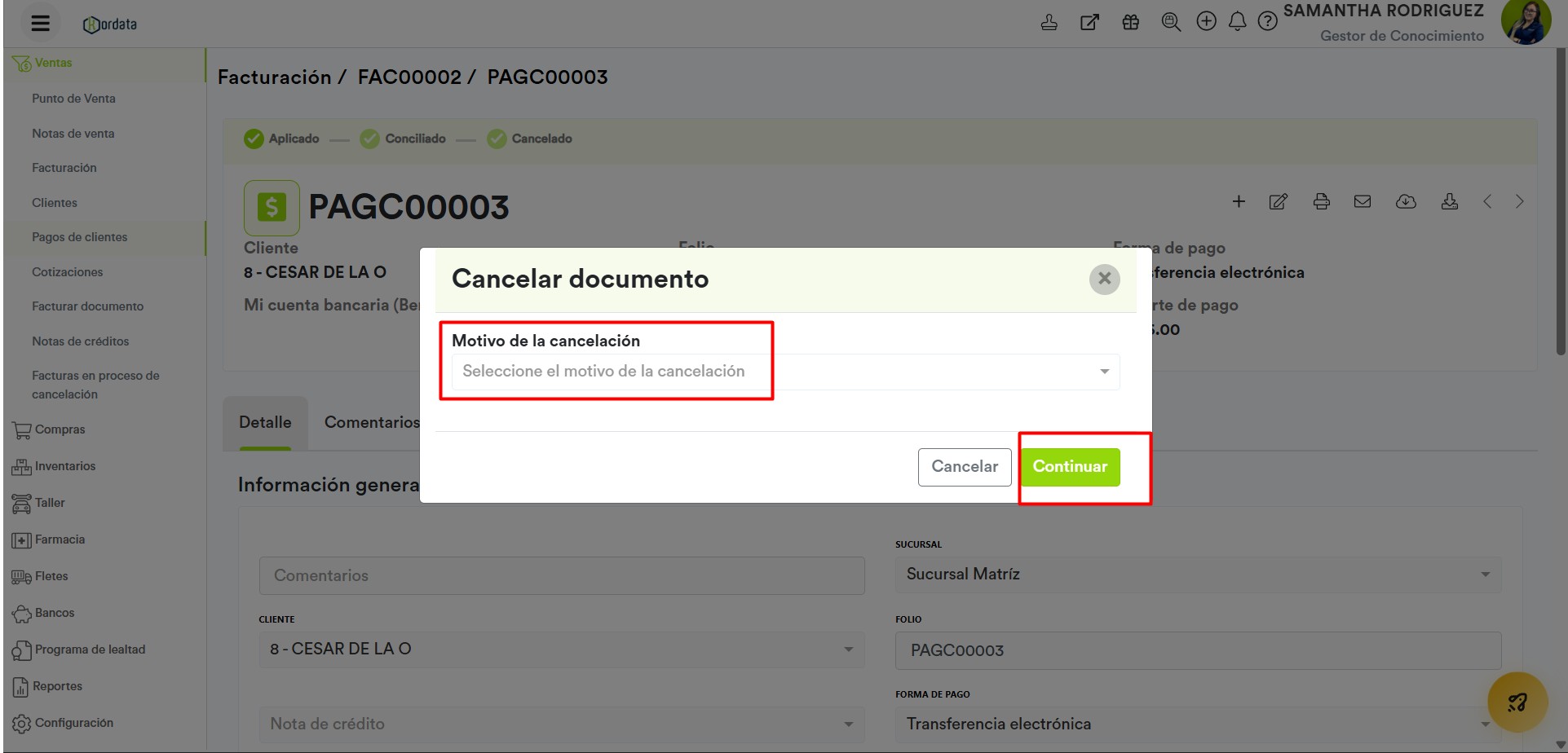Image resolution: width=1568 pixels, height=753 pixels.
Task: Click the stamp icon next to the cloud download
Action: pyautogui.click(x=1450, y=201)
